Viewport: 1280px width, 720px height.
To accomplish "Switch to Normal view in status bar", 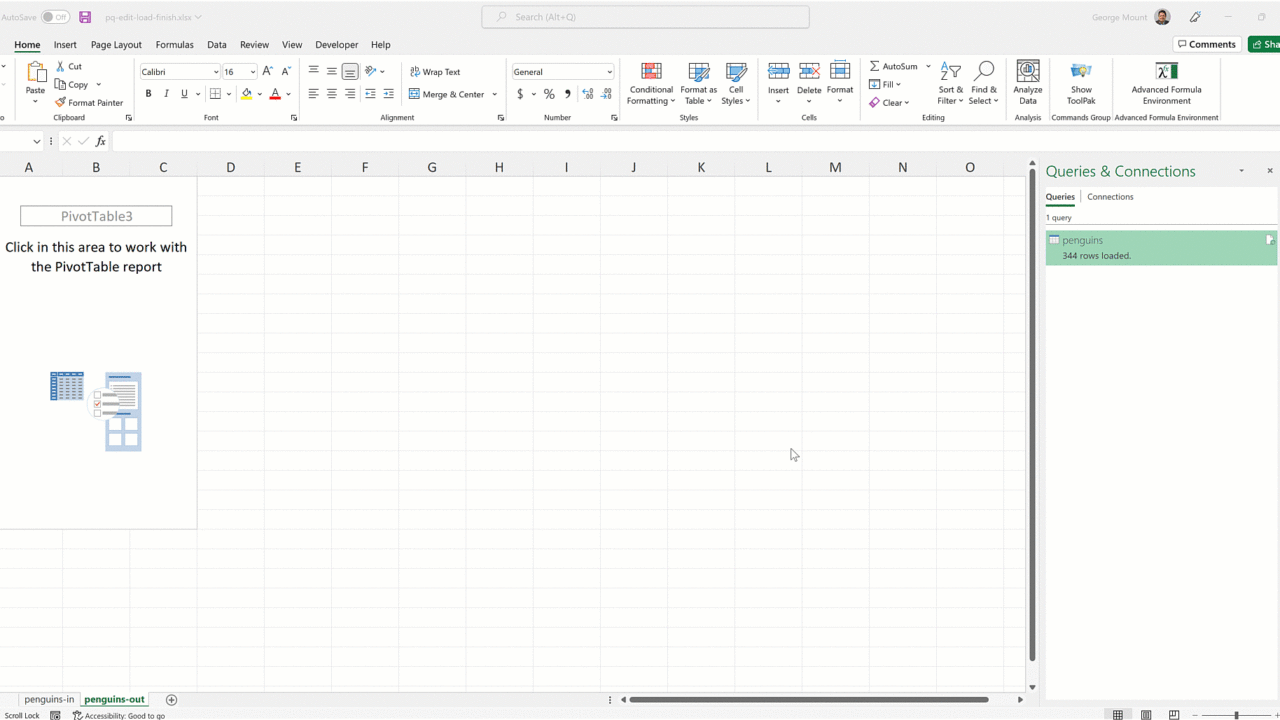I will click(1118, 715).
